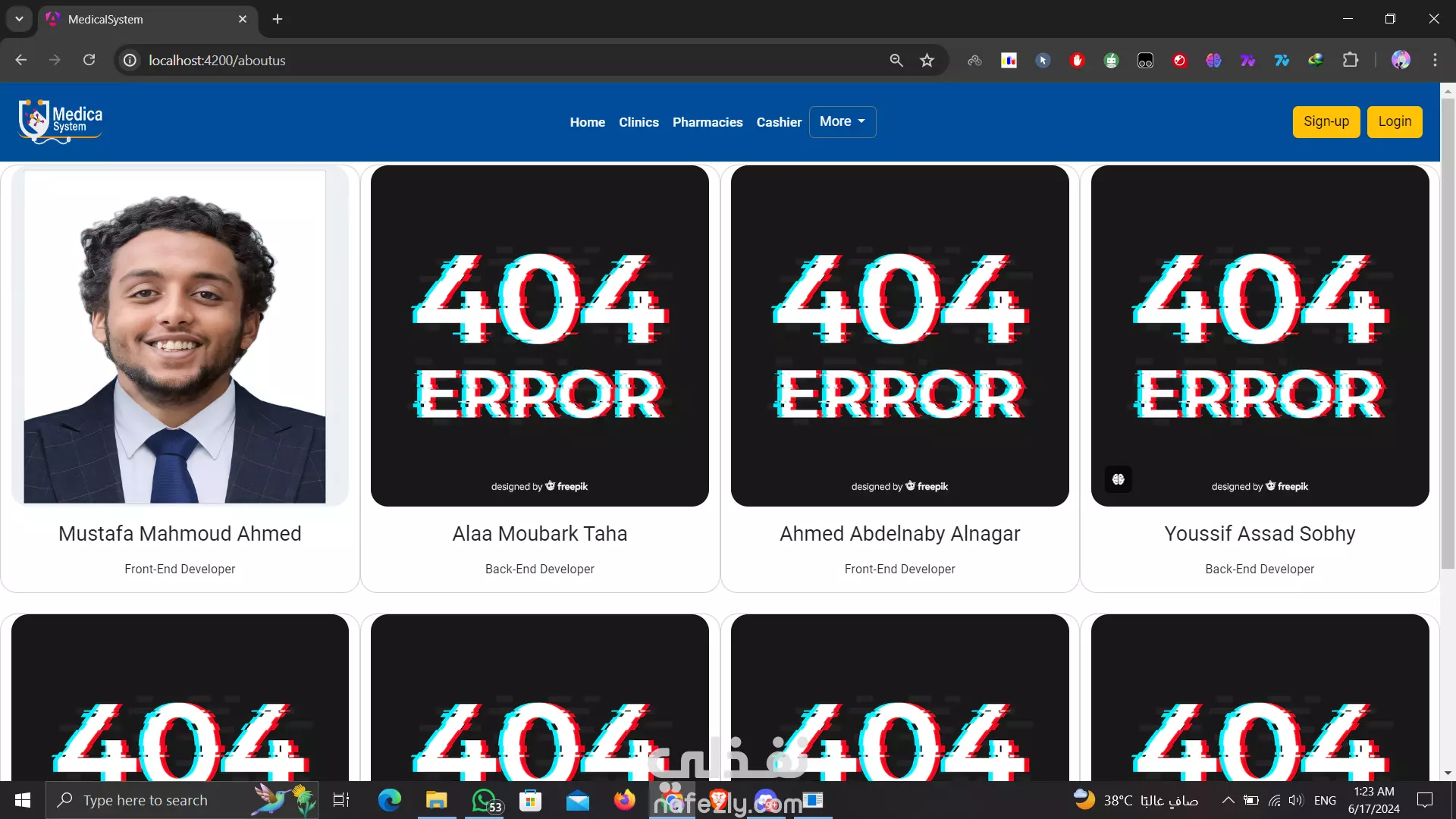Click Back-End Developer under Youssif Assad Sobhy

click(x=1260, y=569)
